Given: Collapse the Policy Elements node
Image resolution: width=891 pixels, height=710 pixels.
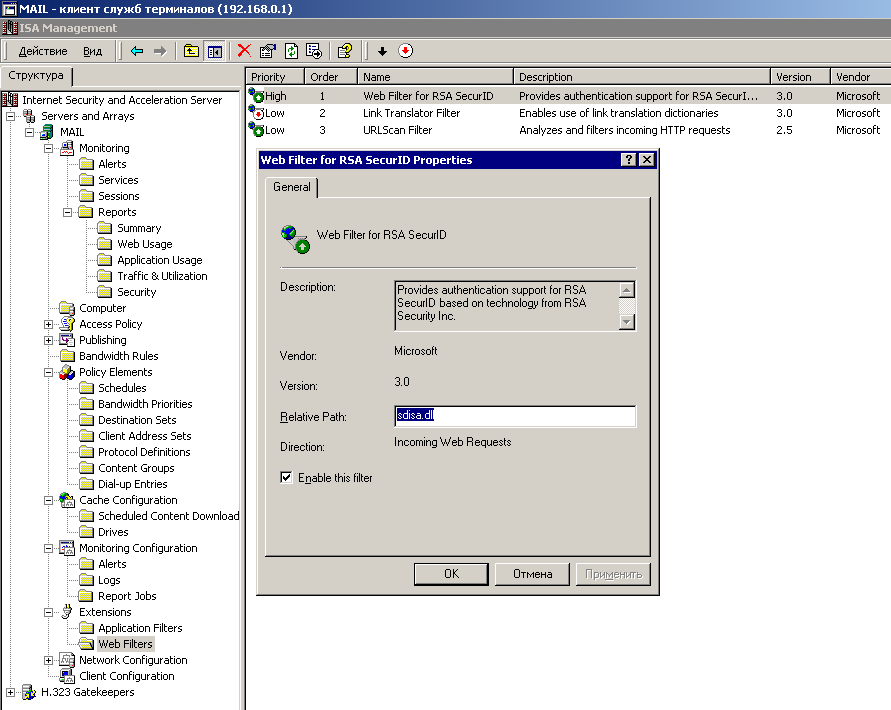Looking at the screenshot, I should point(48,372).
